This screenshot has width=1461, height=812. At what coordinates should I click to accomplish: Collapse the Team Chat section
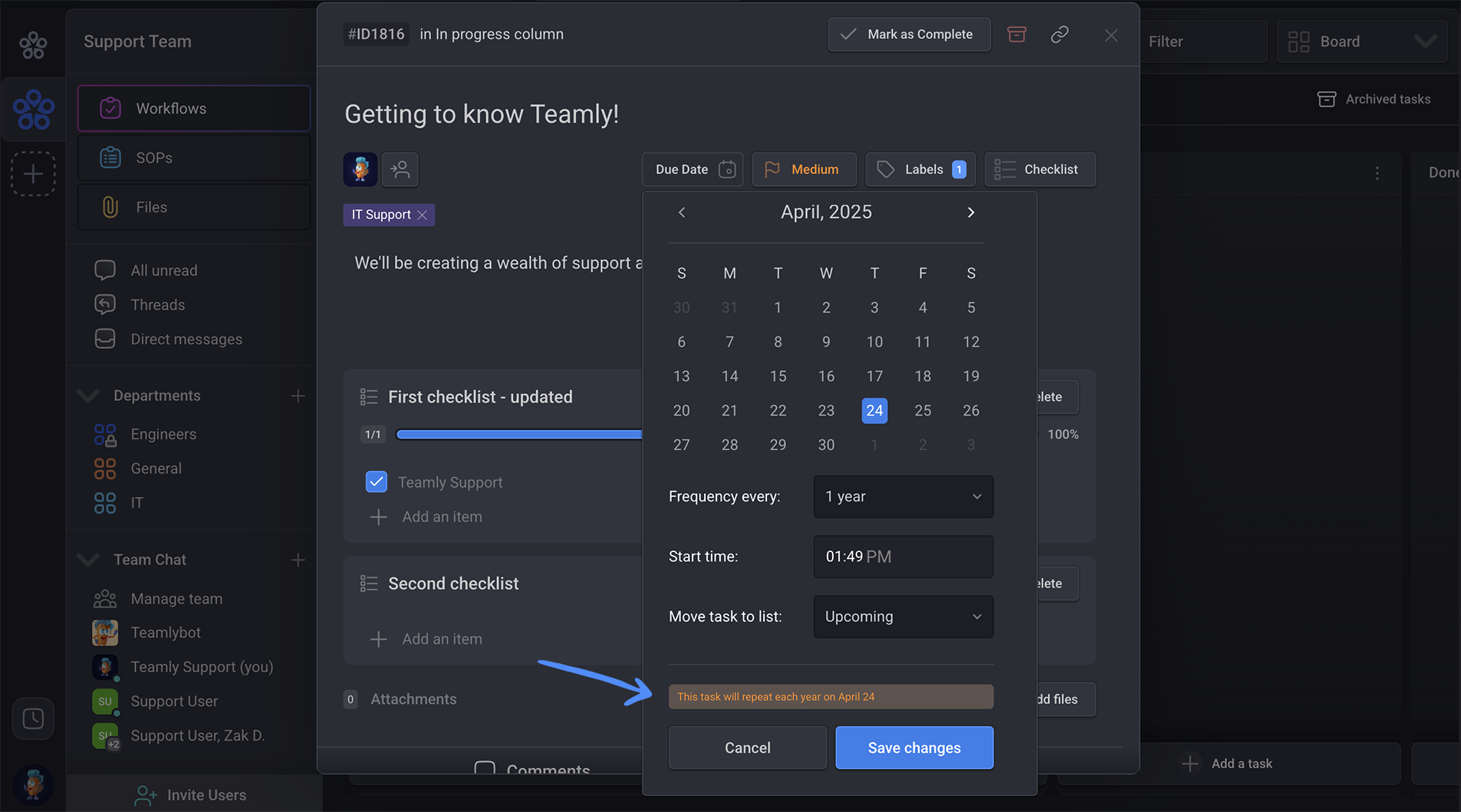click(x=89, y=560)
